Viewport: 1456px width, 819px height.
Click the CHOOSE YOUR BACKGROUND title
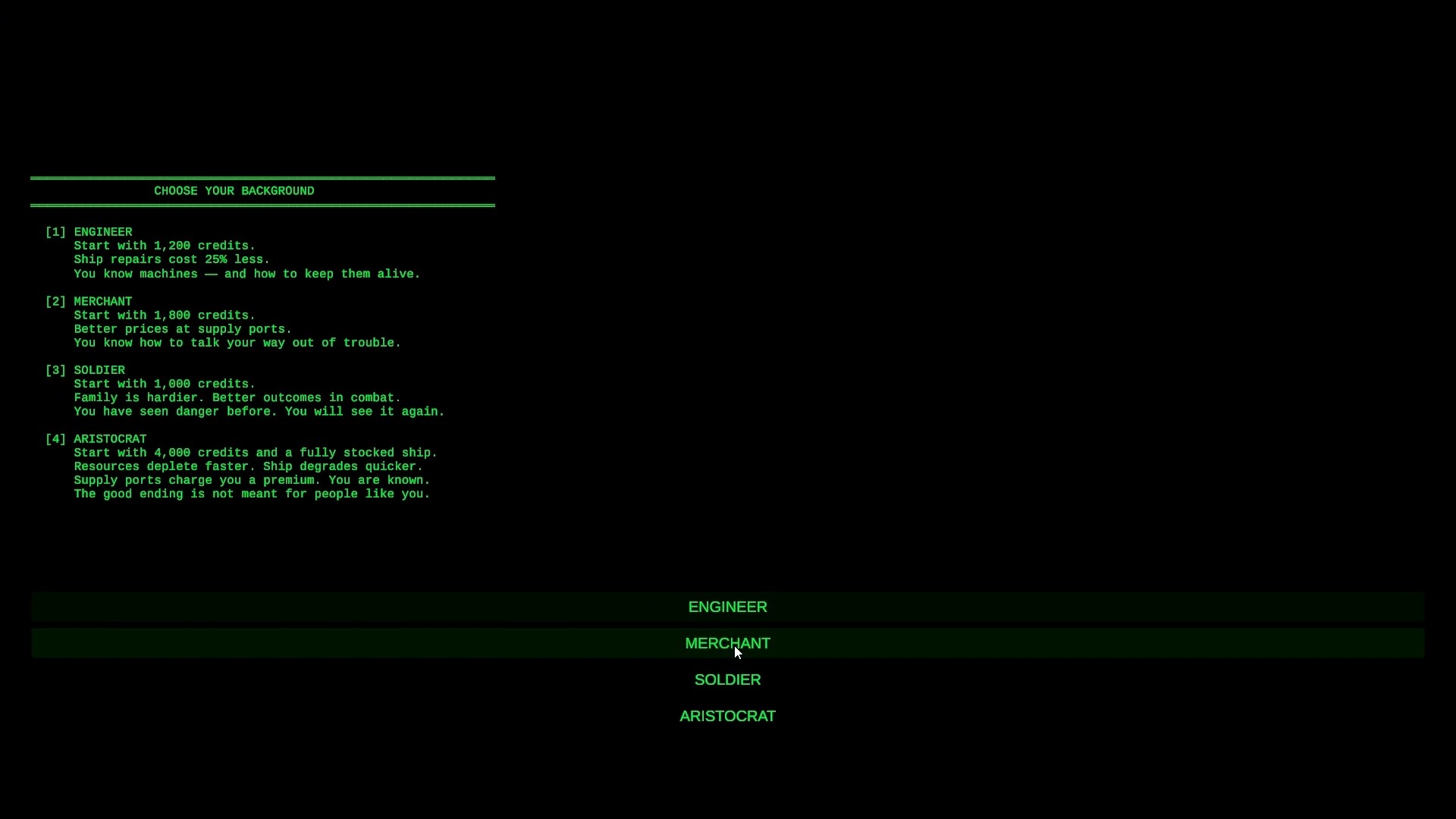(x=234, y=191)
